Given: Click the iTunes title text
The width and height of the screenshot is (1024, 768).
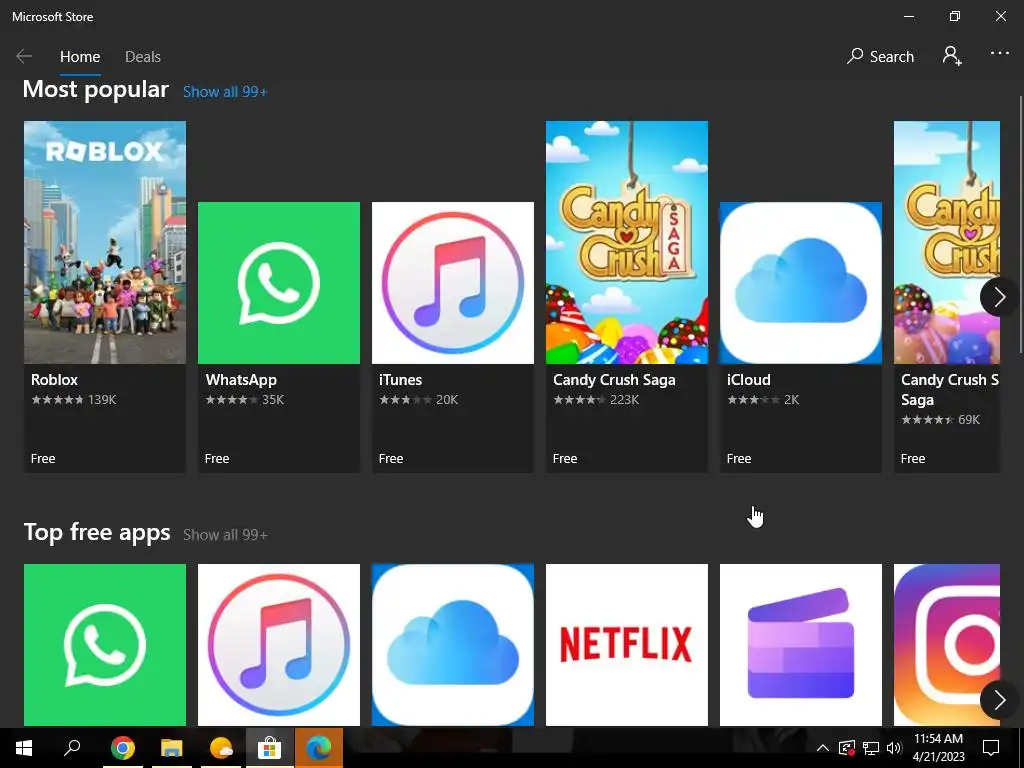Looking at the screenshot, I should click(400, 380).
